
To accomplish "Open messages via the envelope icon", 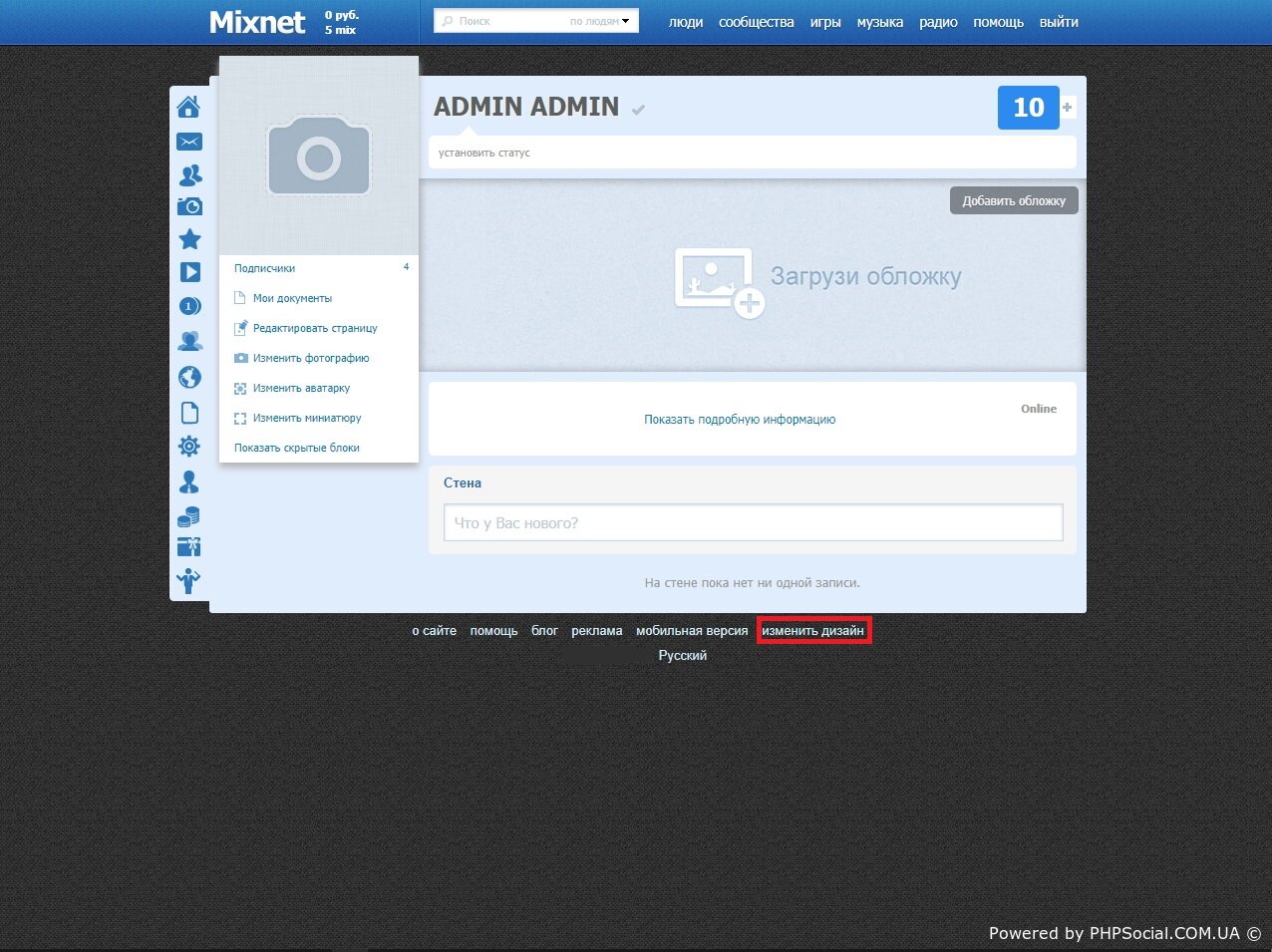I will point(188,142).
